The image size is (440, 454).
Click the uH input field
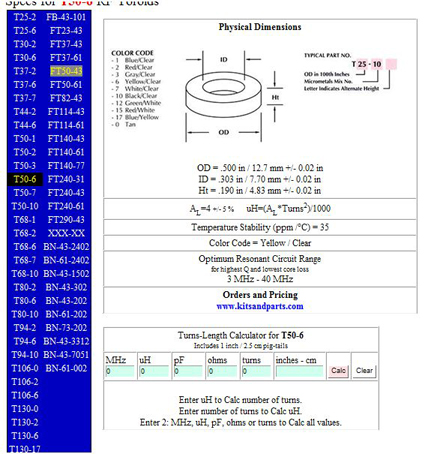click(154, 371)
